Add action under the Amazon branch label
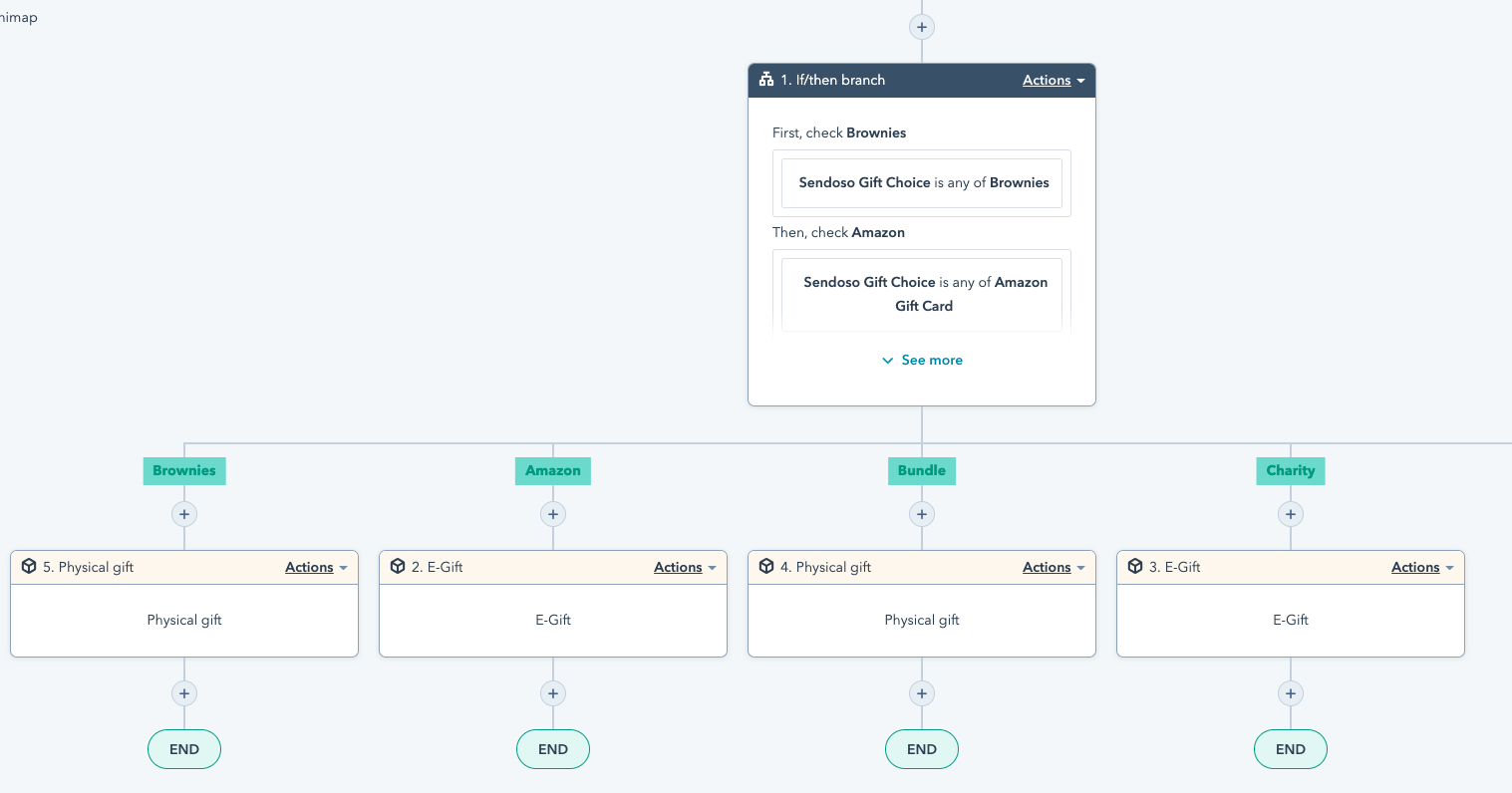Viewport: 1512px width, 793px height. tap(553, 514)
